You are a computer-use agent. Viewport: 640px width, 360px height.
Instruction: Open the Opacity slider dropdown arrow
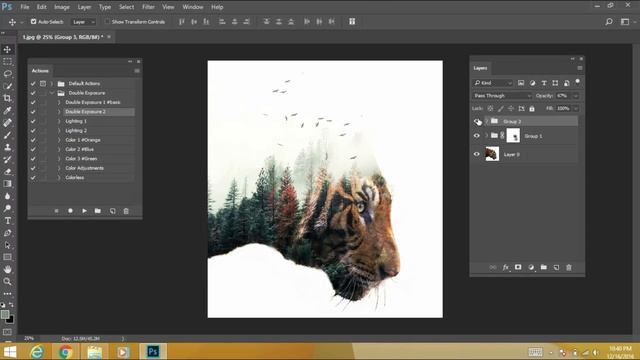click(x=576, y=96)
